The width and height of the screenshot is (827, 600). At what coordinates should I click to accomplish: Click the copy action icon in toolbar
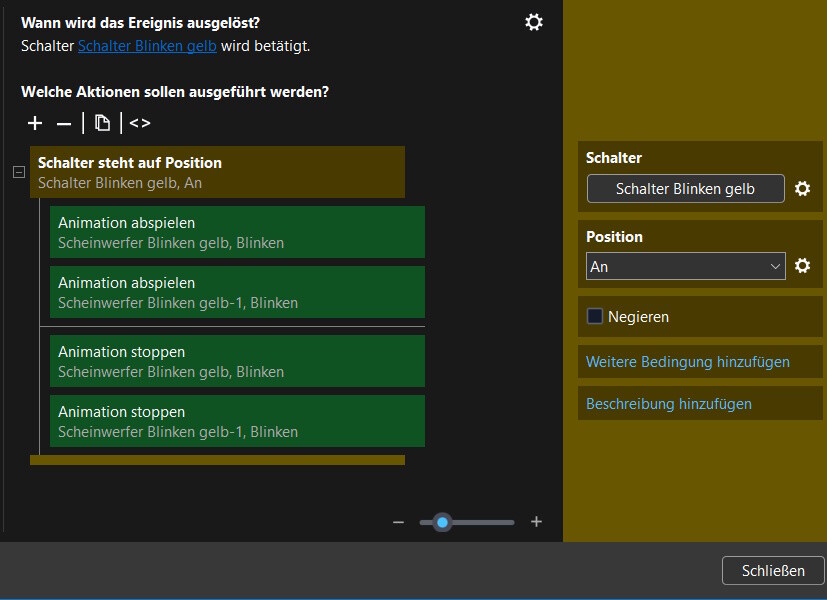(x=102, y=123)
